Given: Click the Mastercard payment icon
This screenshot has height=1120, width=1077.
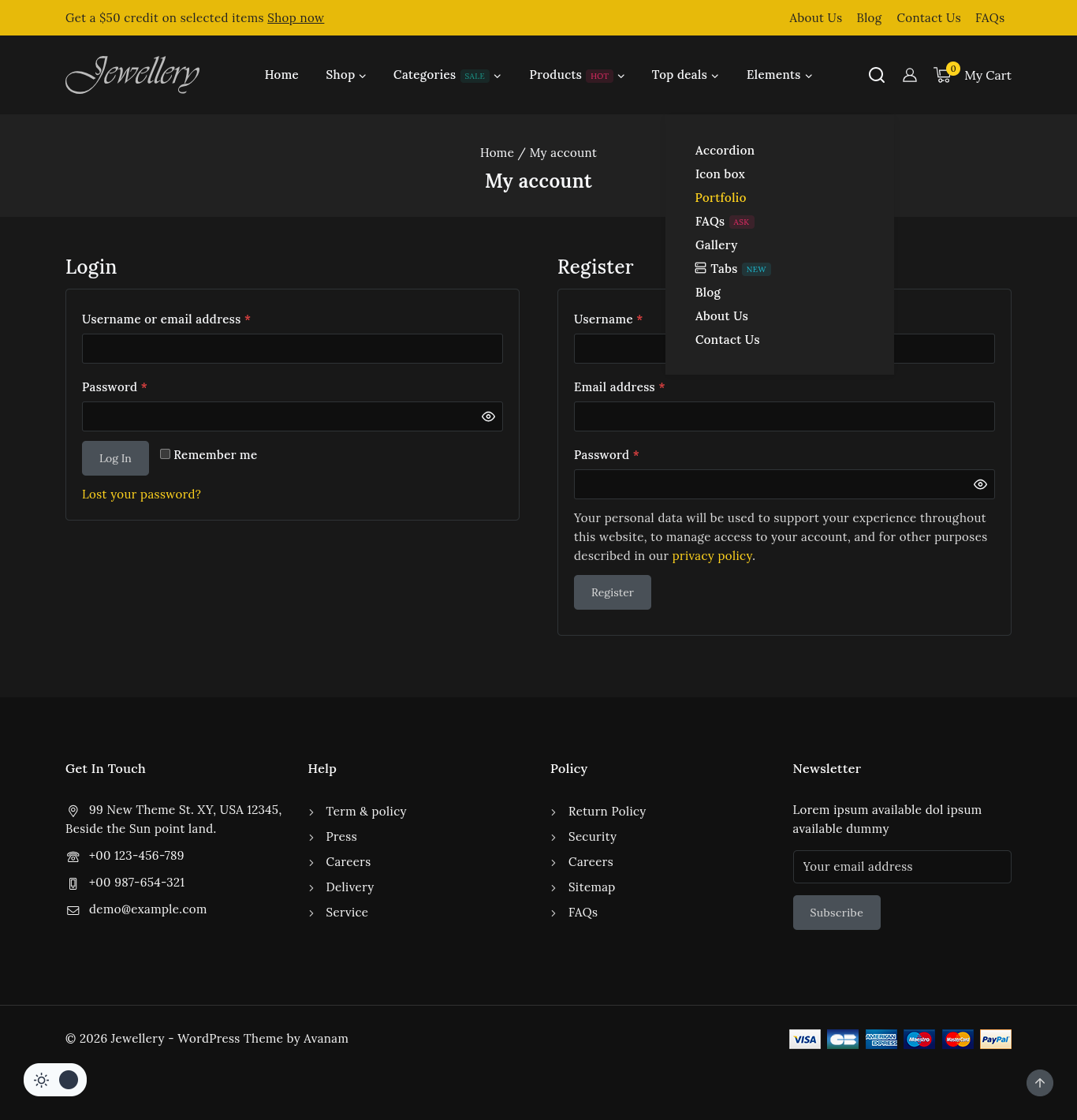Looking at the screenshot, I should pos(957,1039).
